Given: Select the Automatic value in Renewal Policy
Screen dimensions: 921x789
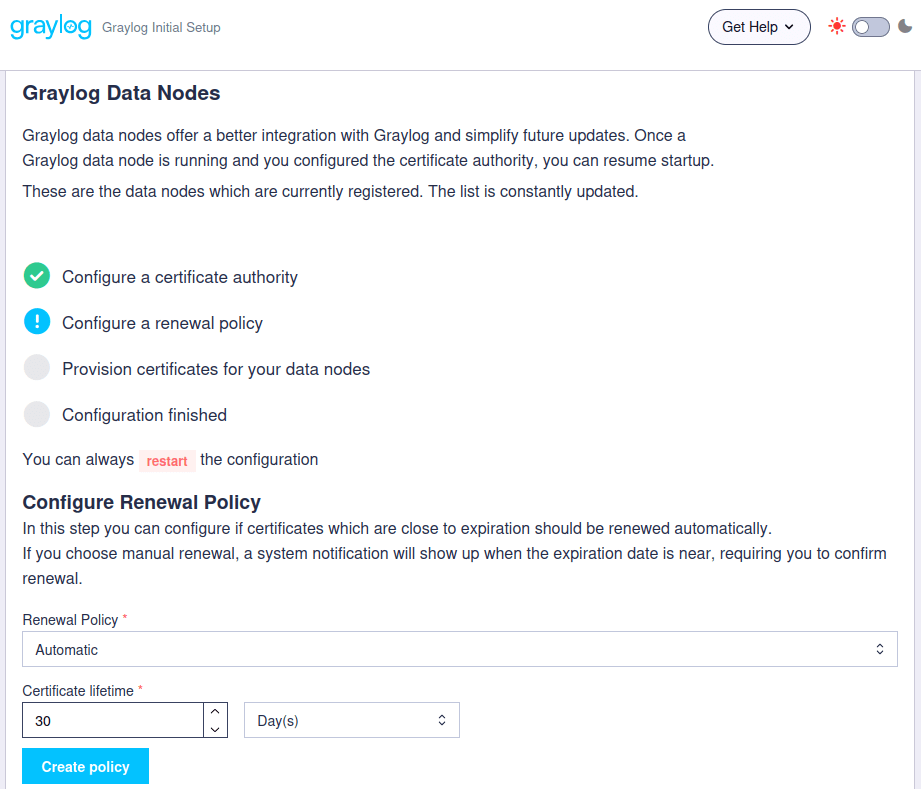Looking at the screenshot, I should [67, 649].
